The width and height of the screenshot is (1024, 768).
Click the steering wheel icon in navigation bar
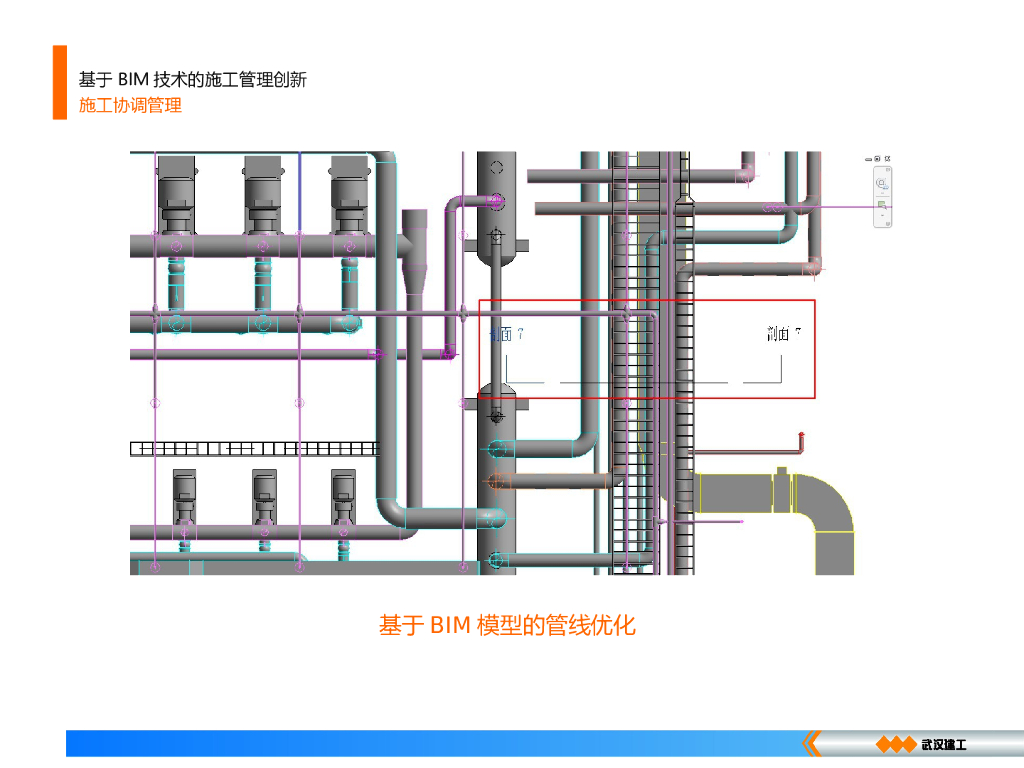tap(882, 183)
